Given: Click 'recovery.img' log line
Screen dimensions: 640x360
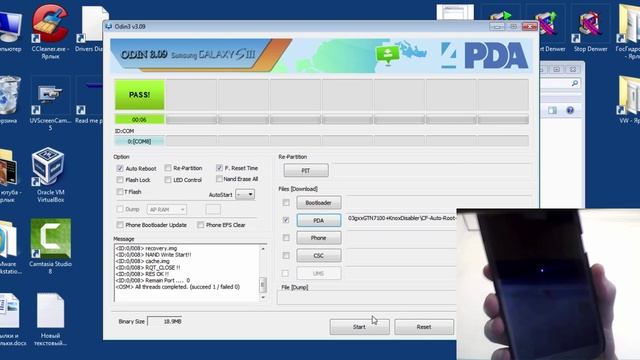Looking at the screenshot, I should click(x=146, y=248).
